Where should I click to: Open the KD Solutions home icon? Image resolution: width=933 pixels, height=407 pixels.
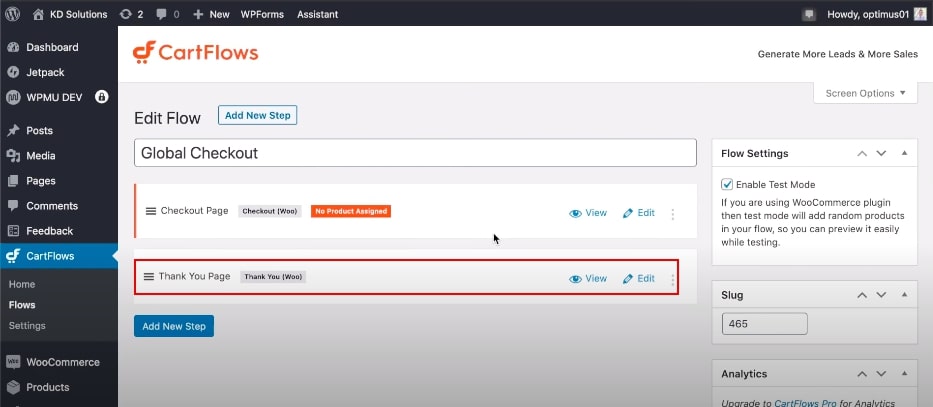pyautogui.click(x=39, y=14)
